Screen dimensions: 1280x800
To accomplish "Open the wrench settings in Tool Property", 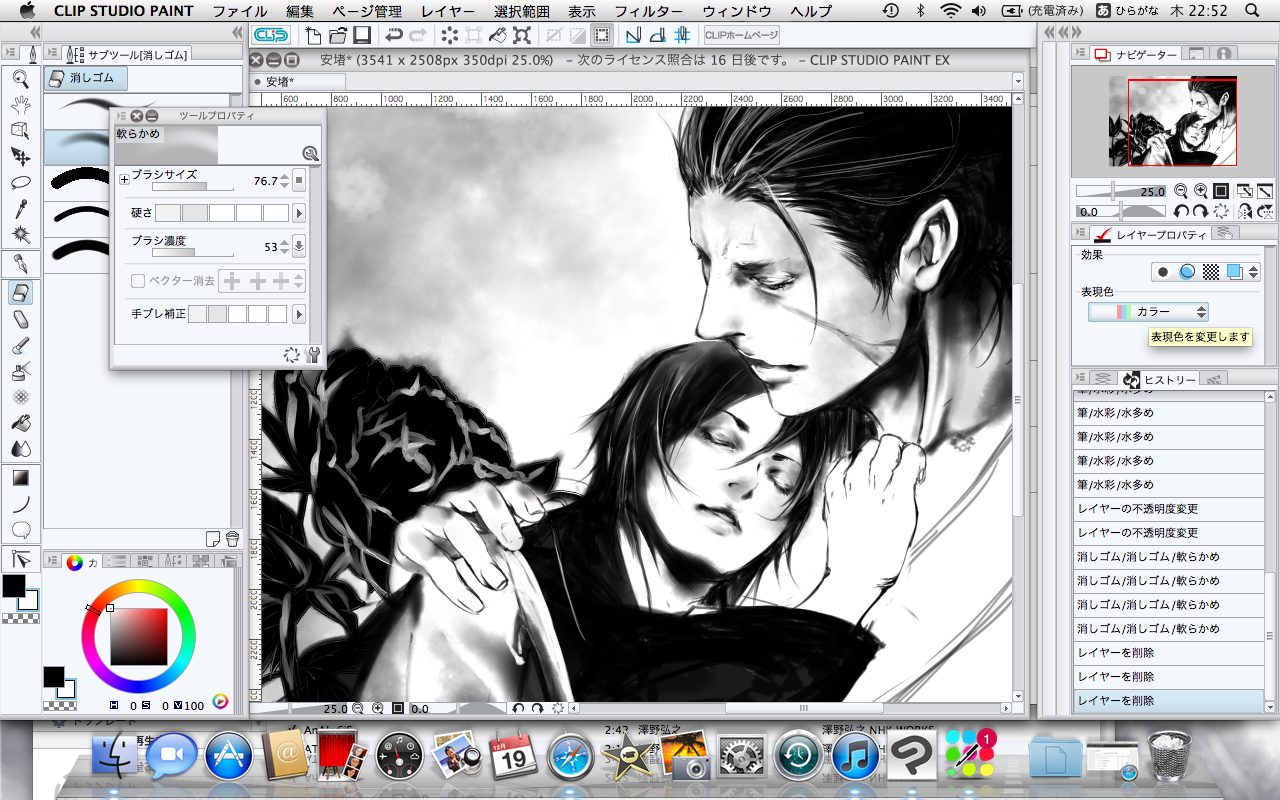I will [x=312, y=354].
